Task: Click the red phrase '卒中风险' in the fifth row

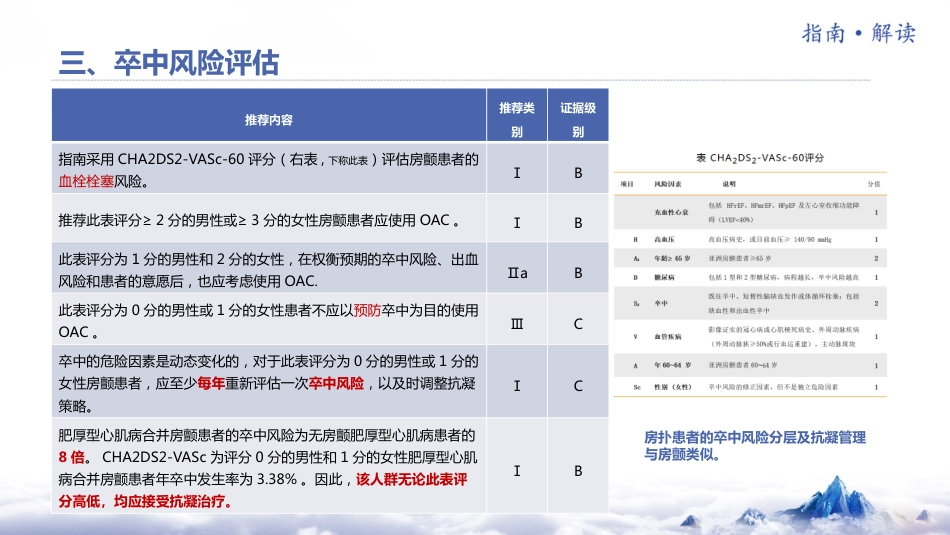Action: [336, 384]
